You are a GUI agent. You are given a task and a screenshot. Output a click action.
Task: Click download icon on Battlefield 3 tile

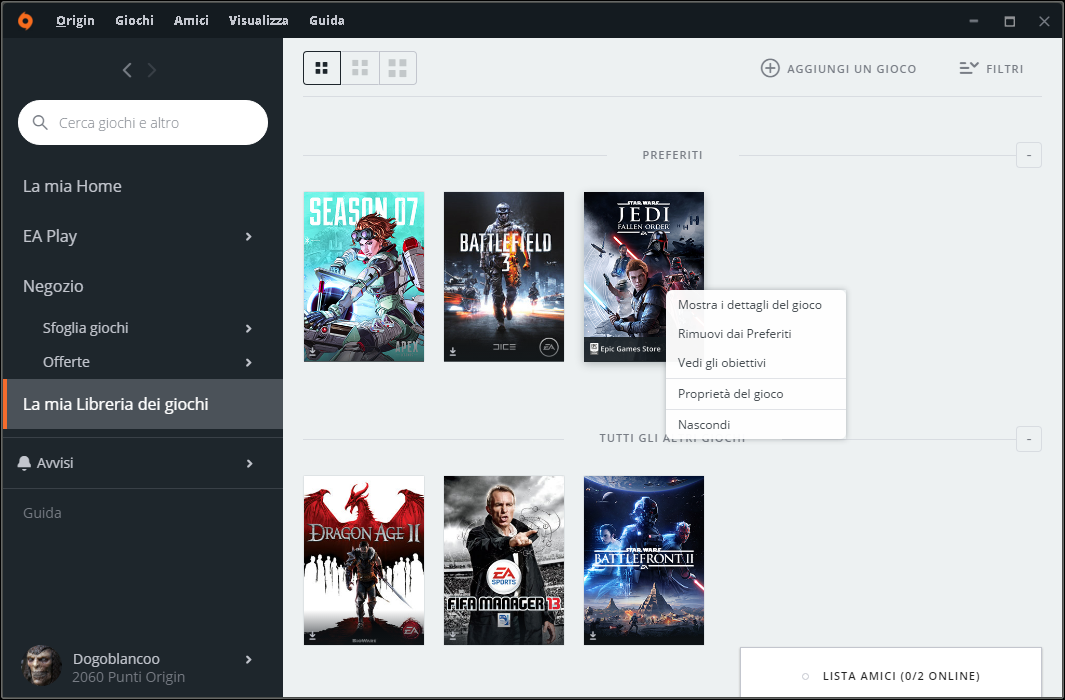(x=453, y=352)
